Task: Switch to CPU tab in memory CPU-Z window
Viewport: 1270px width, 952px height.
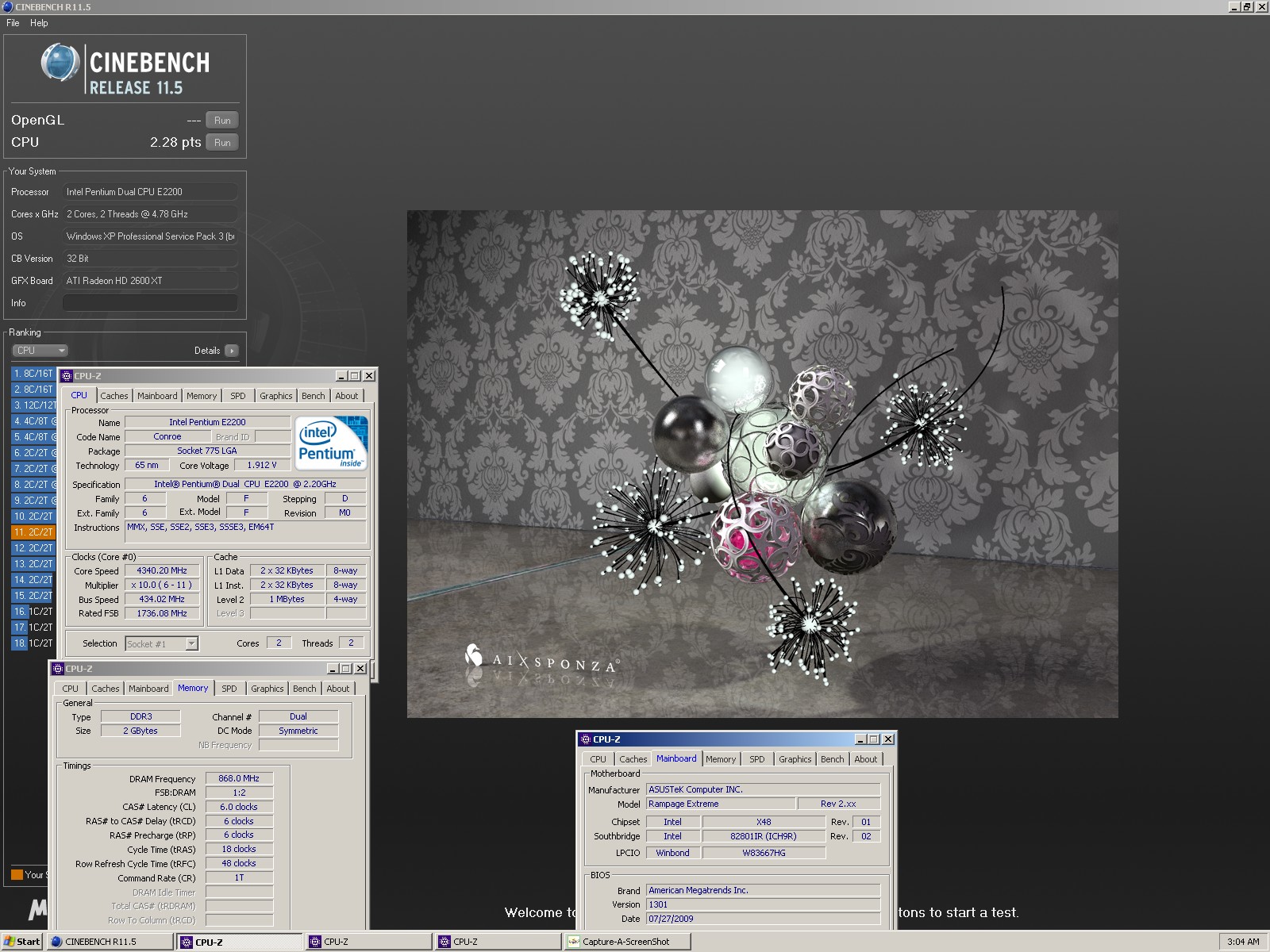Action: [x=70, y=689]
